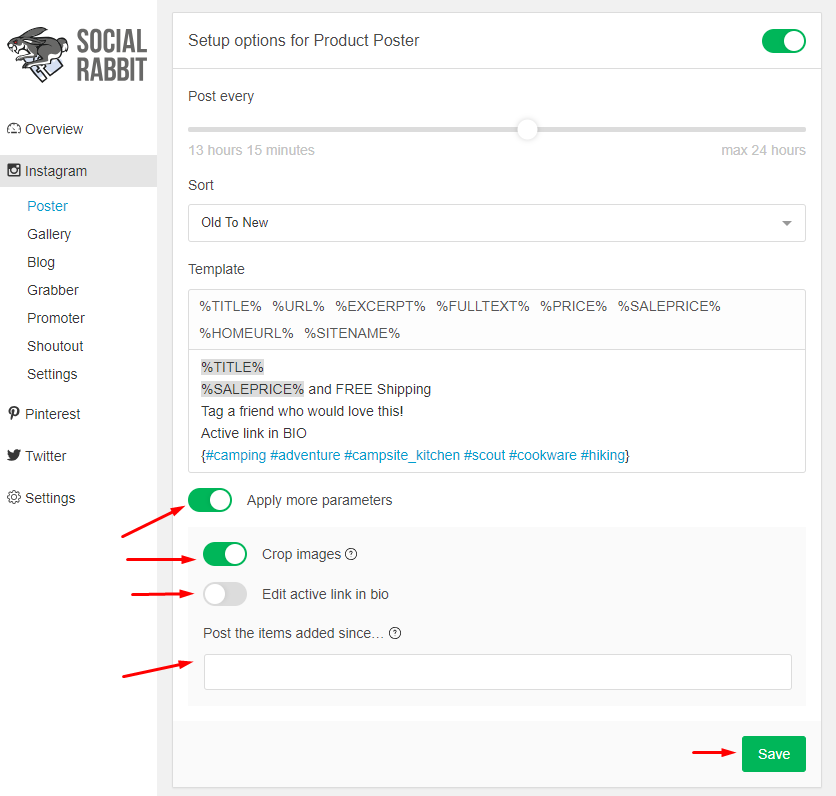Click the Twitter bird icon
The image size is (836, 796).
coord(14,455)
